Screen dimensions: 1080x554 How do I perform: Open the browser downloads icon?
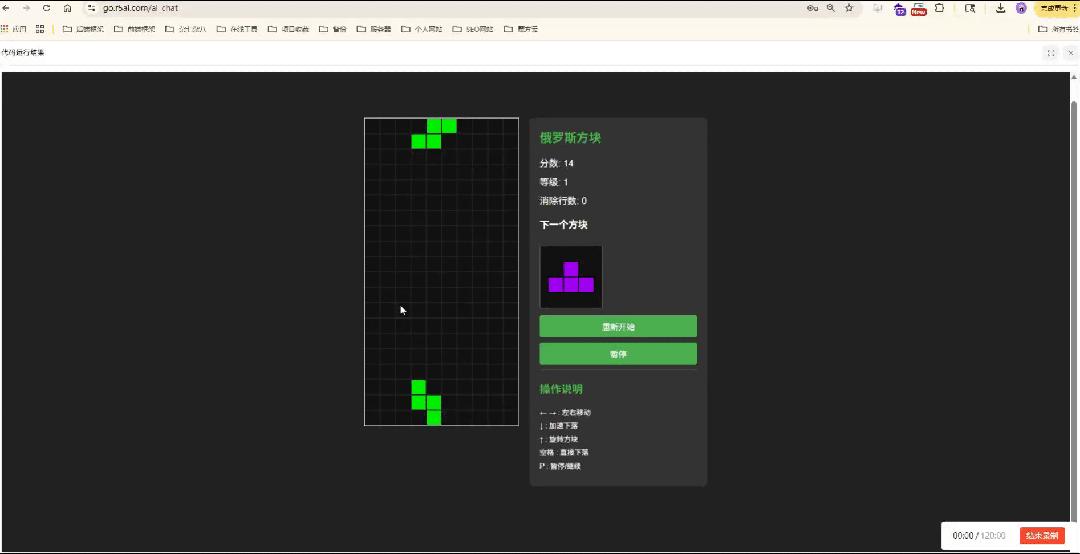[x=1001, y=8]
